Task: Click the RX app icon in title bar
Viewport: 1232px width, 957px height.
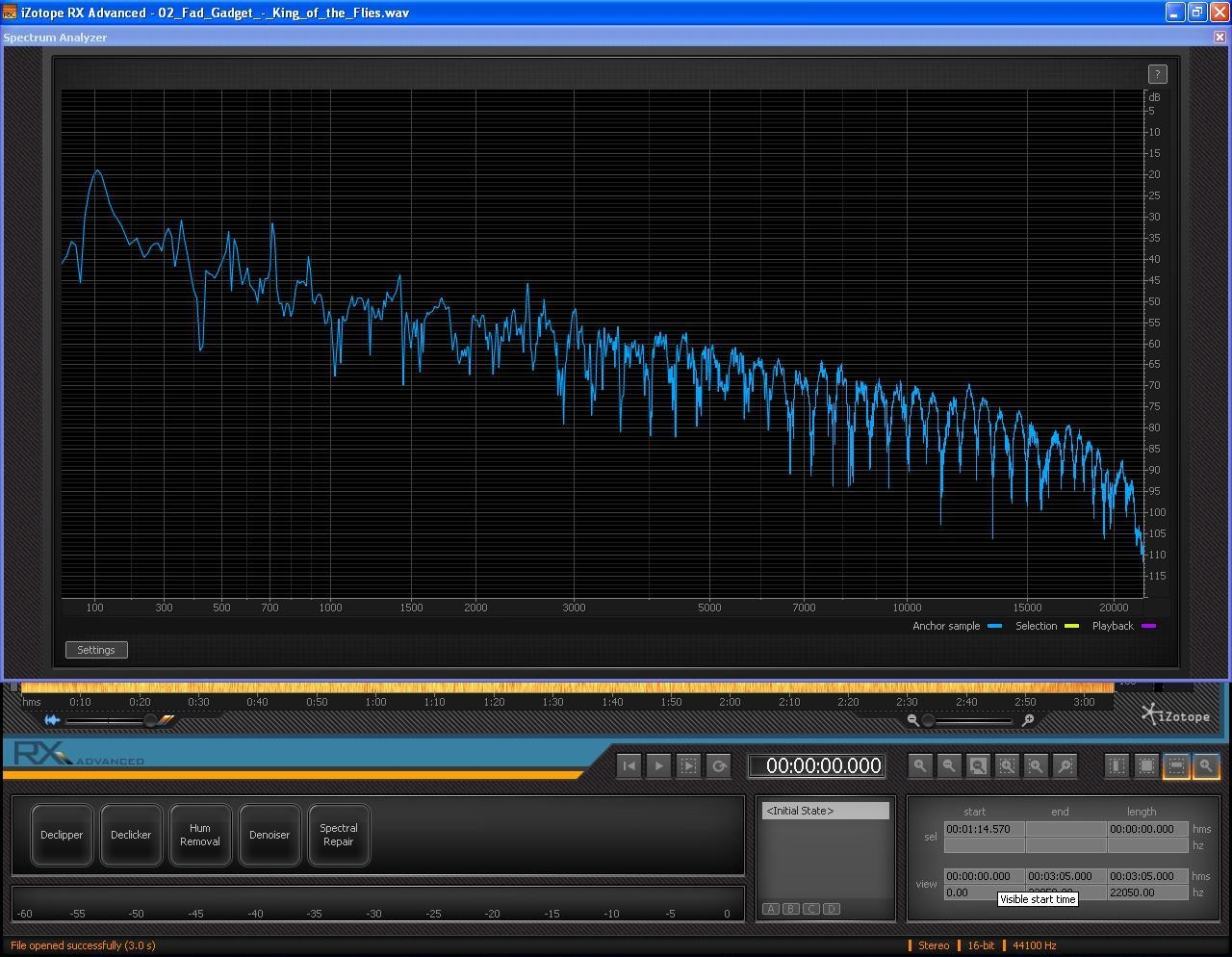Action: (x=10, y=13)
